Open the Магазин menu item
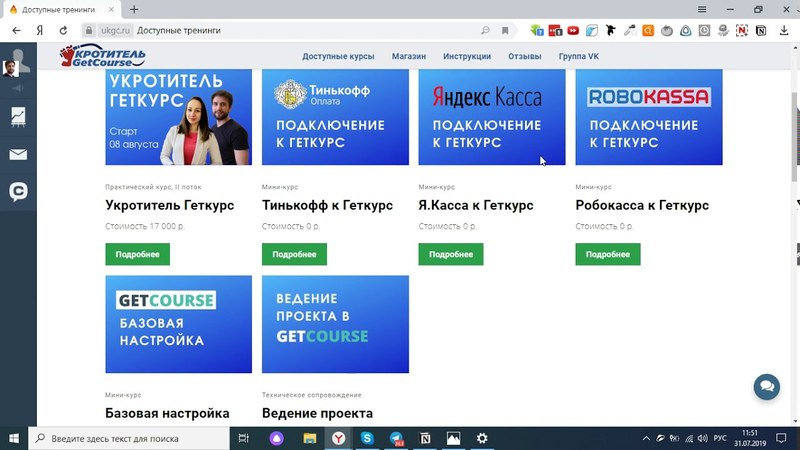This screenshot has width=800, height=450. (409, 56)
